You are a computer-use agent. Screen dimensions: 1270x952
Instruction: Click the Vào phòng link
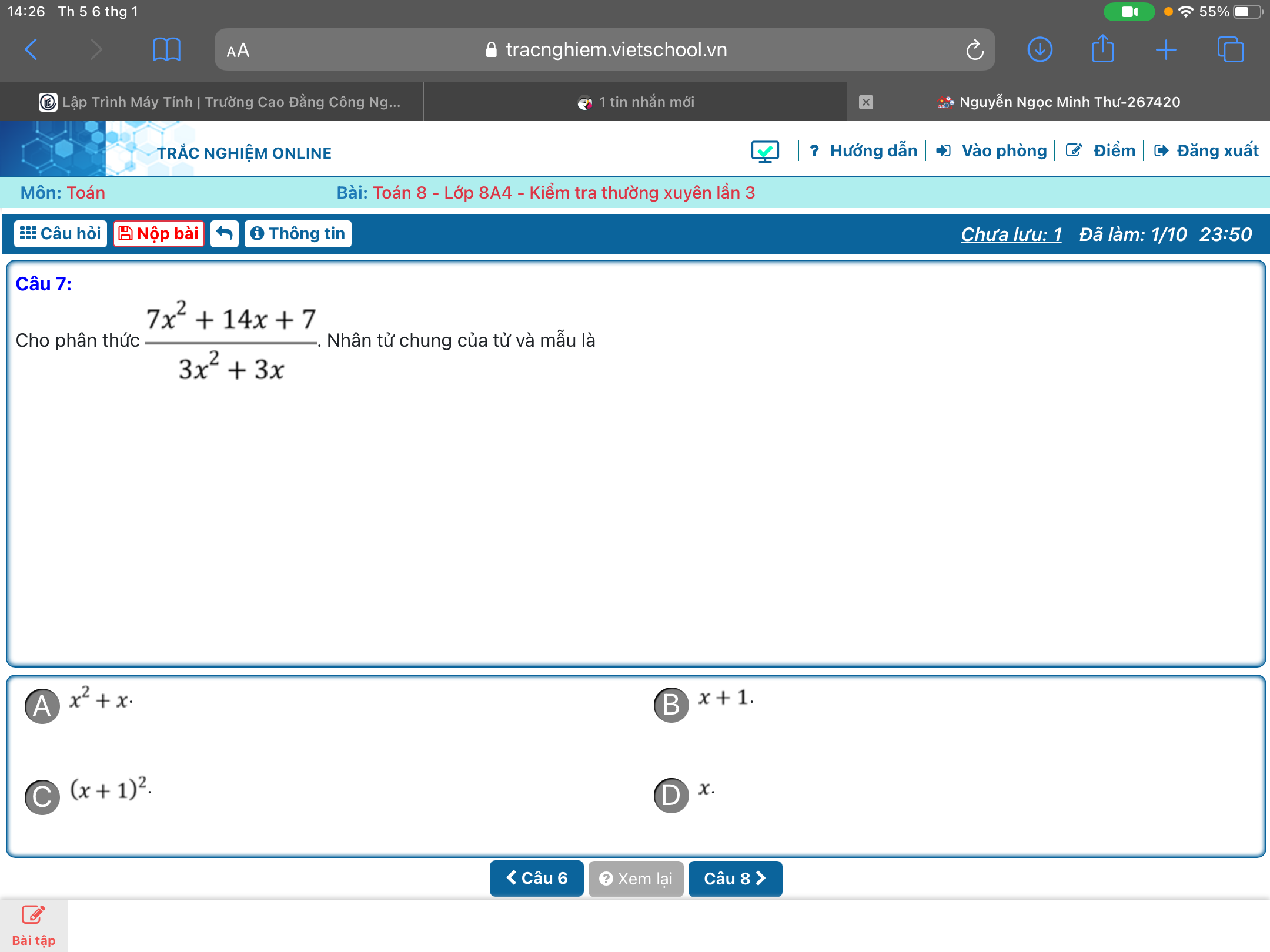coord(991,151)
